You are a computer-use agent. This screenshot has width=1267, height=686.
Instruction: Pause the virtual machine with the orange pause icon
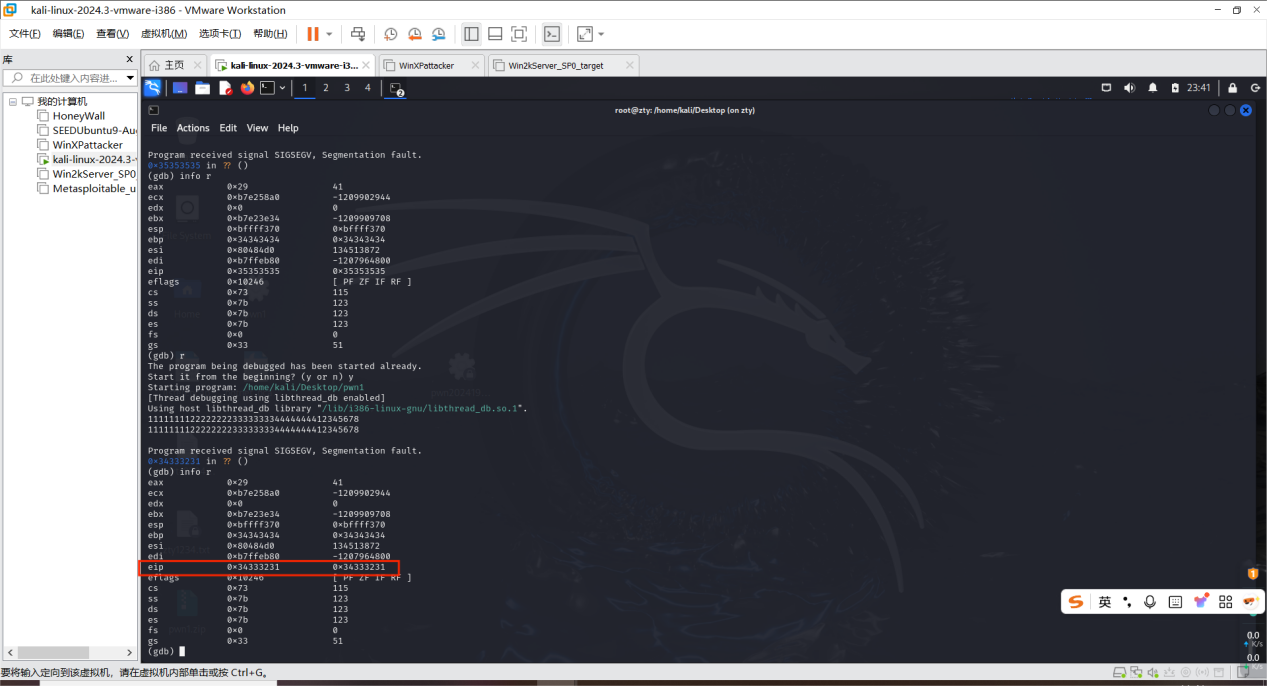click(x=313, y=34)
